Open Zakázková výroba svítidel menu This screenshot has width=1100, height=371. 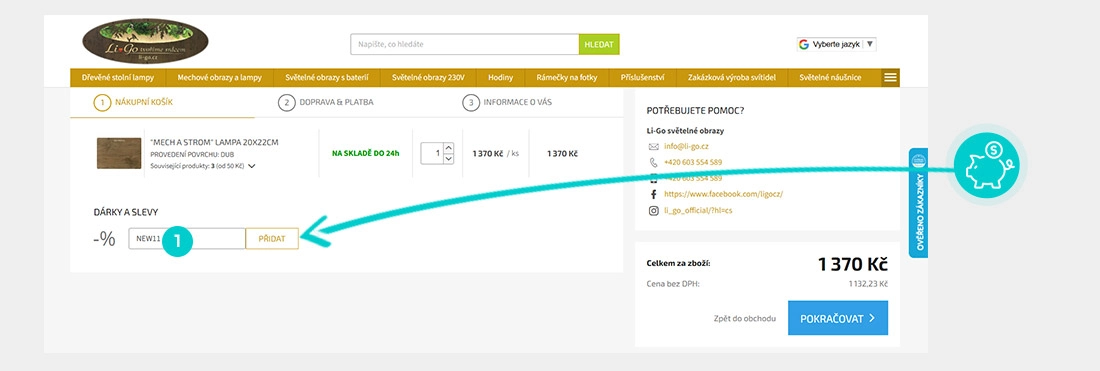pyautogui.click(x=732, y=77)
